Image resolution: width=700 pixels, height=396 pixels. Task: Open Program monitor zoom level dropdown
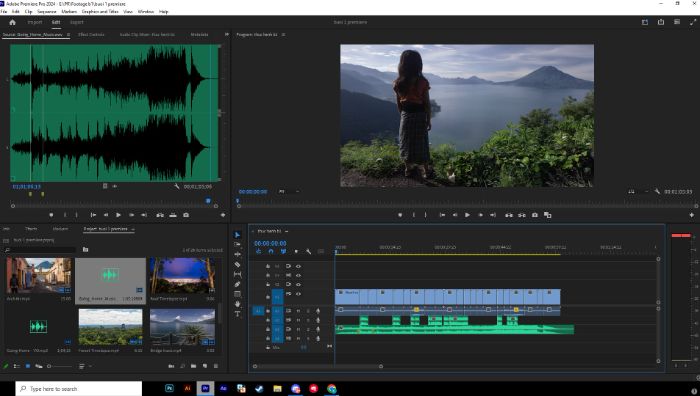[x=288, y=192]
